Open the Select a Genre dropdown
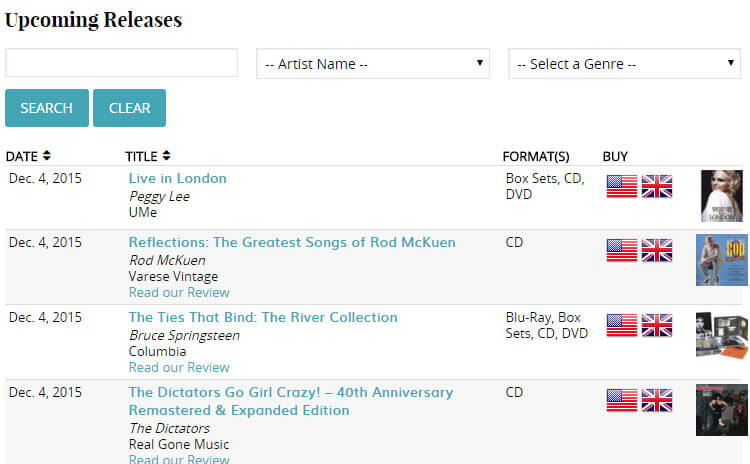 click(x=624, y=63)
